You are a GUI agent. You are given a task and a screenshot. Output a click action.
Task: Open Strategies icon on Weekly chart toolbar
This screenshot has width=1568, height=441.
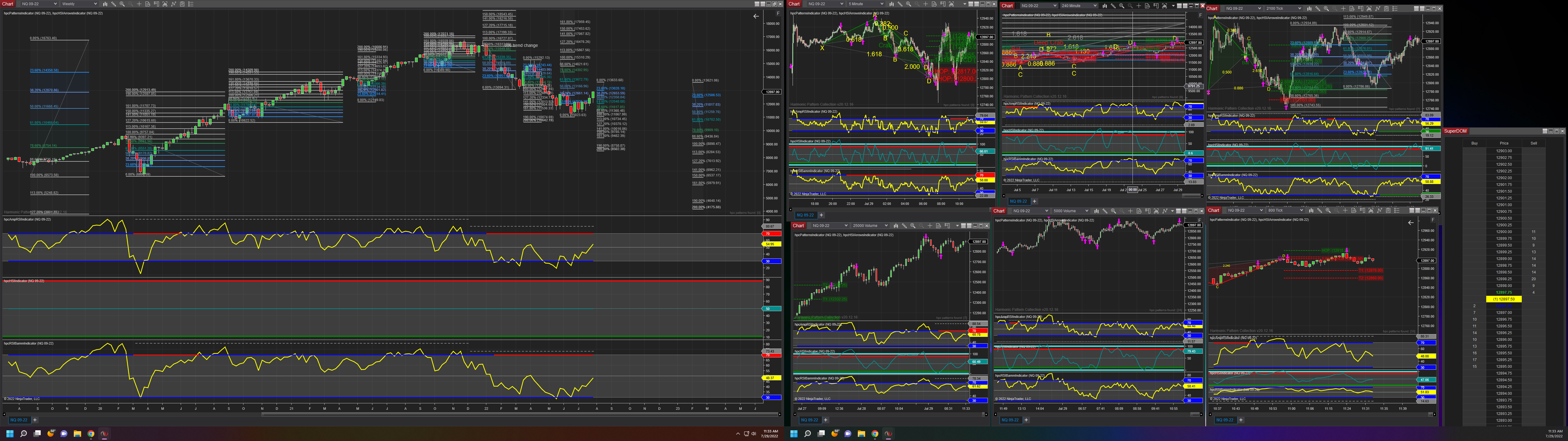(182, 4)
